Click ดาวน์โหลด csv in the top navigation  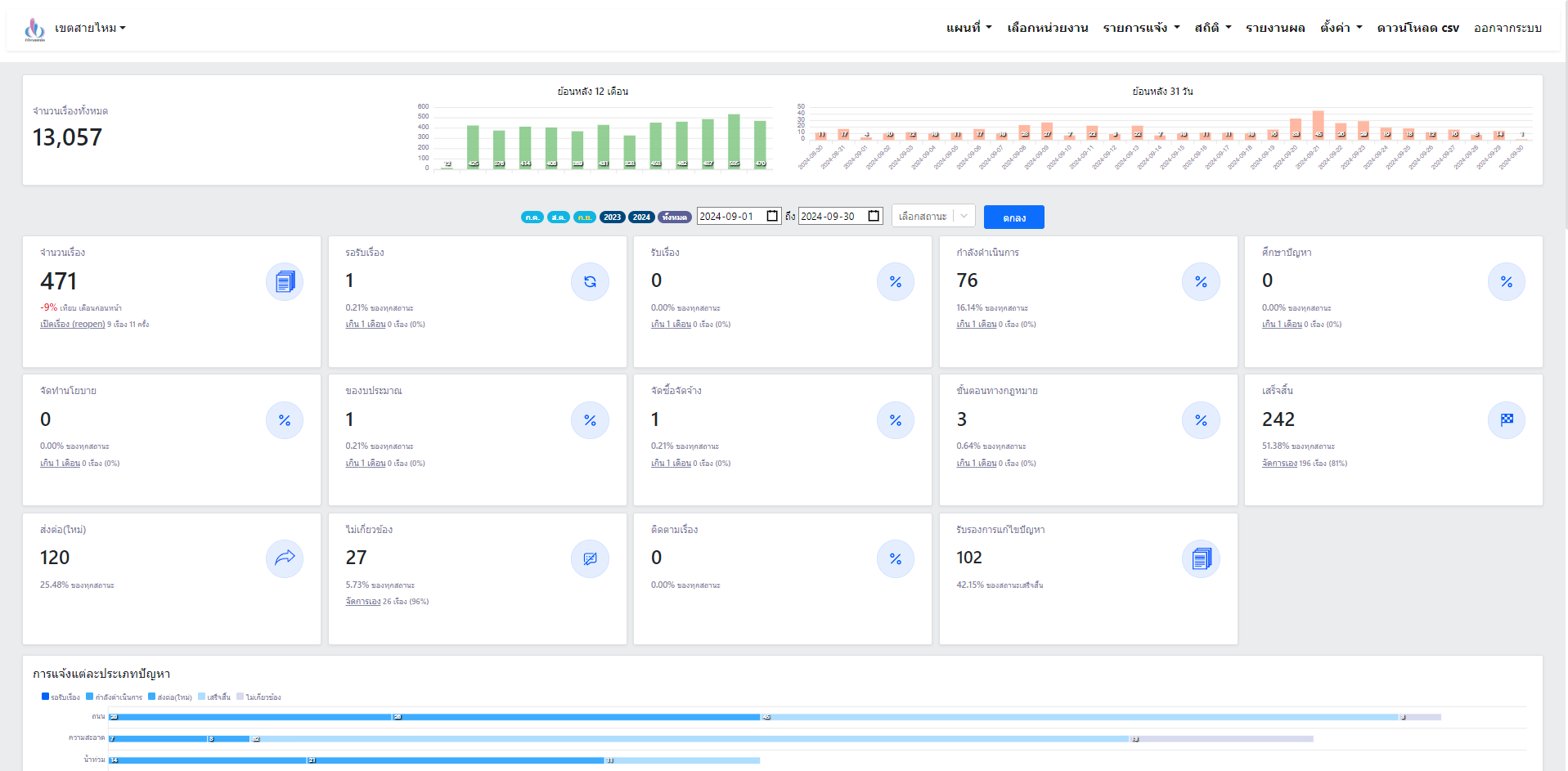[x=1417, y=28]
